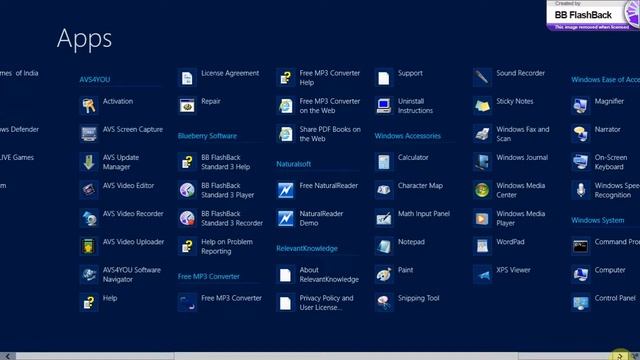Open the AVS4YOU Help icon
The width and height of the screenshot is (640, 360).
click(x=89, y=303)
